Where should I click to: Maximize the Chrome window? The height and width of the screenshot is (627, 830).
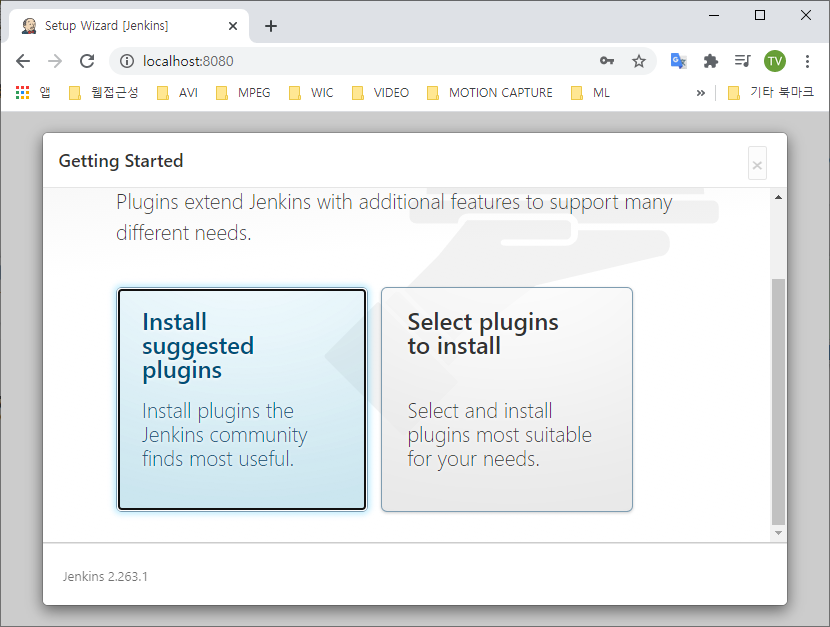click(x=760, y=15)
